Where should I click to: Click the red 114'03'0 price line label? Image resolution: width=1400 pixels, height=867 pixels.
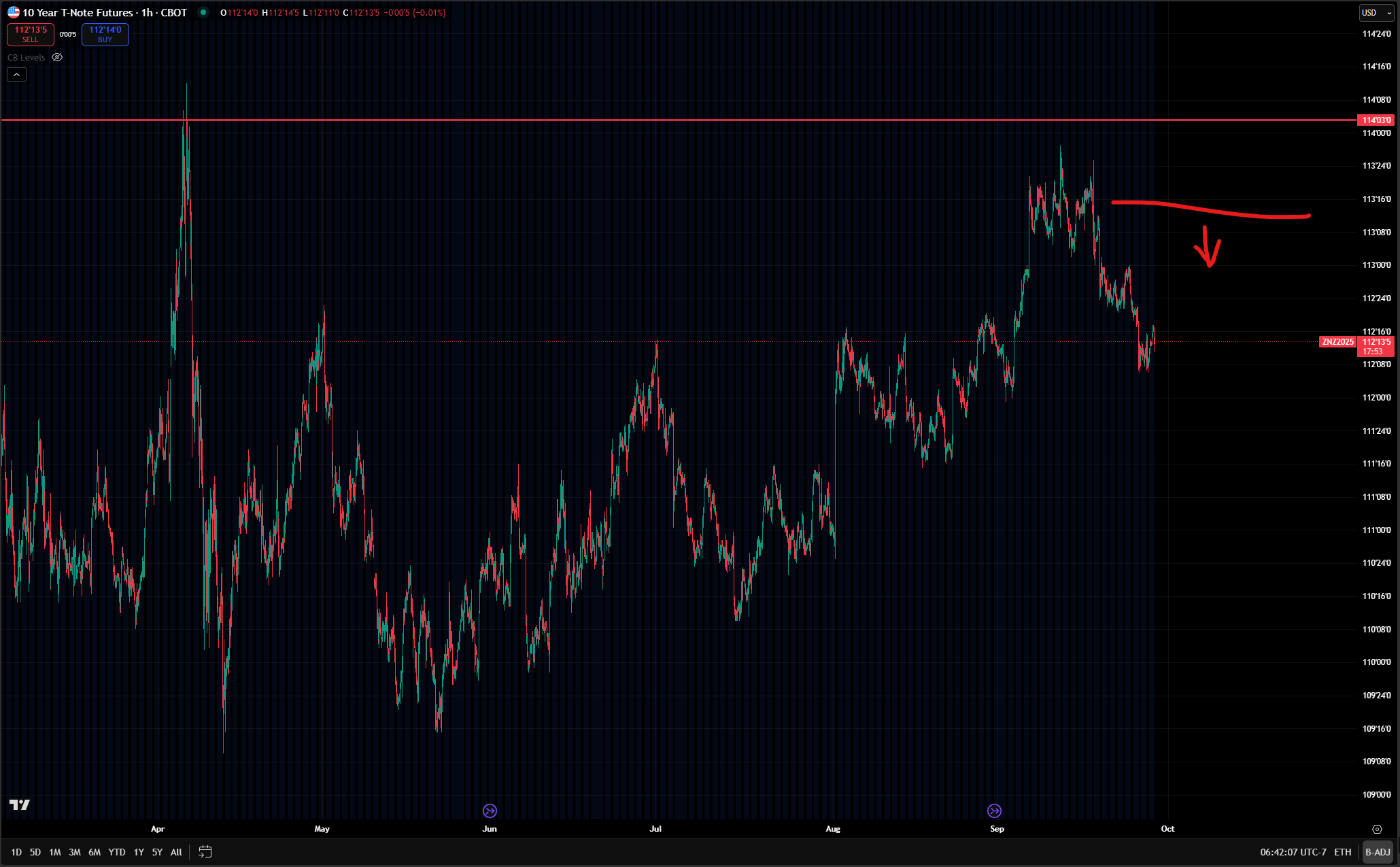coord(1376,120)
